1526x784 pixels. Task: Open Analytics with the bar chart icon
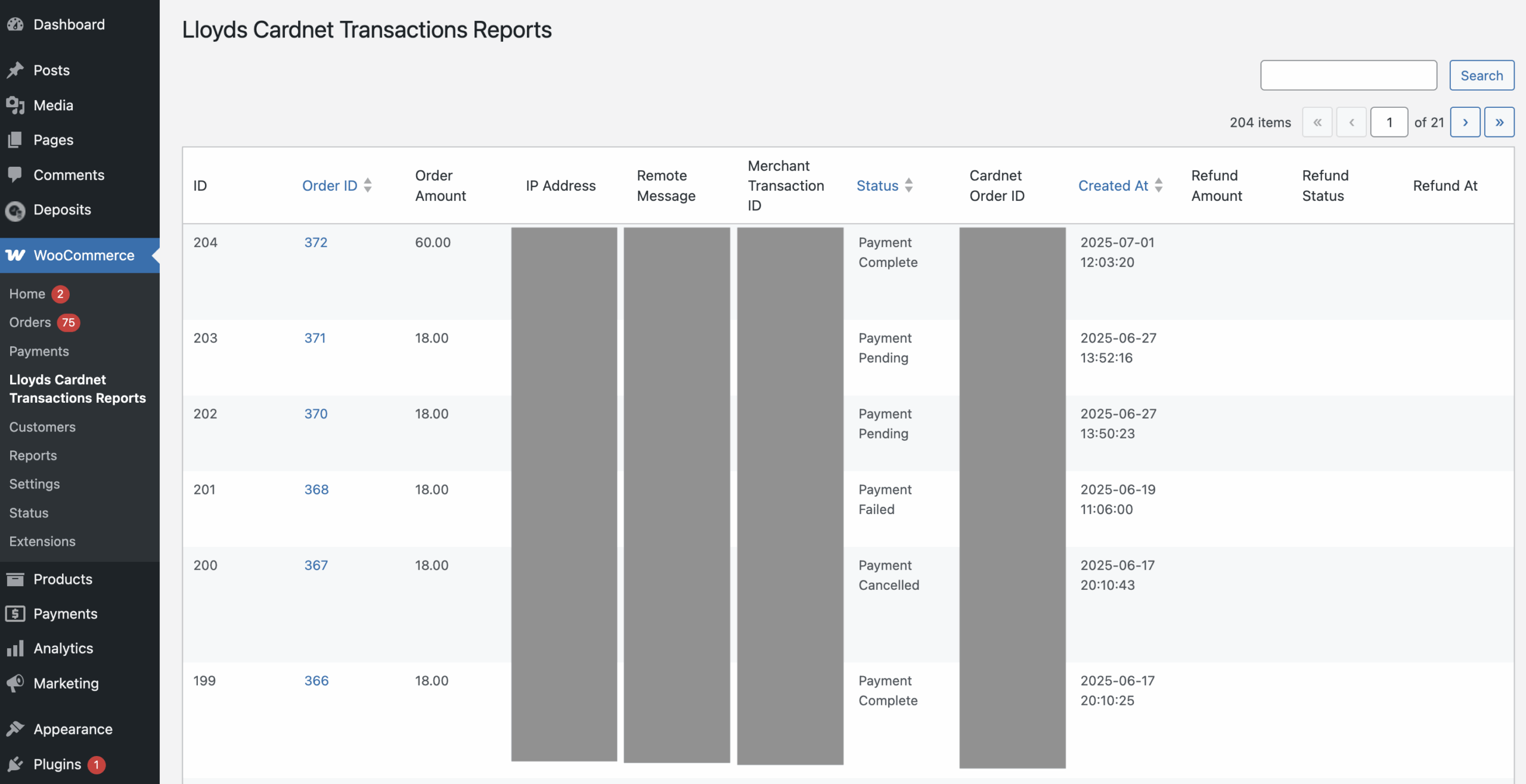(16, 648)
